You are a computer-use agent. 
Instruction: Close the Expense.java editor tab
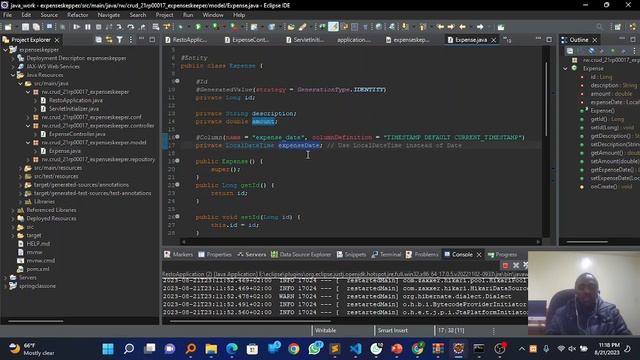click(x=493, y=40)
